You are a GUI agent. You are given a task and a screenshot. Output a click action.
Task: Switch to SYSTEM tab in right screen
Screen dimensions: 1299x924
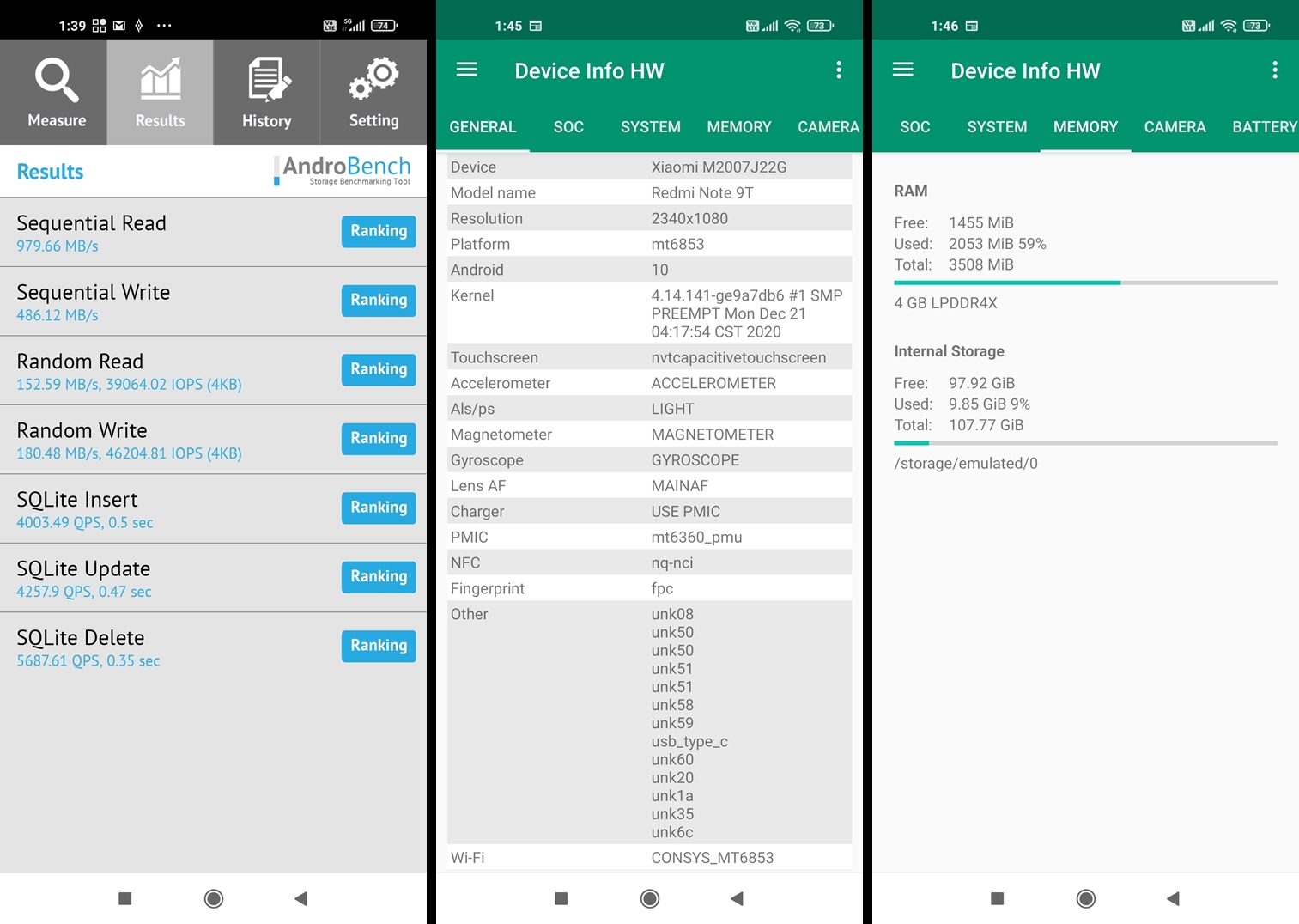(x=997, y=127)
